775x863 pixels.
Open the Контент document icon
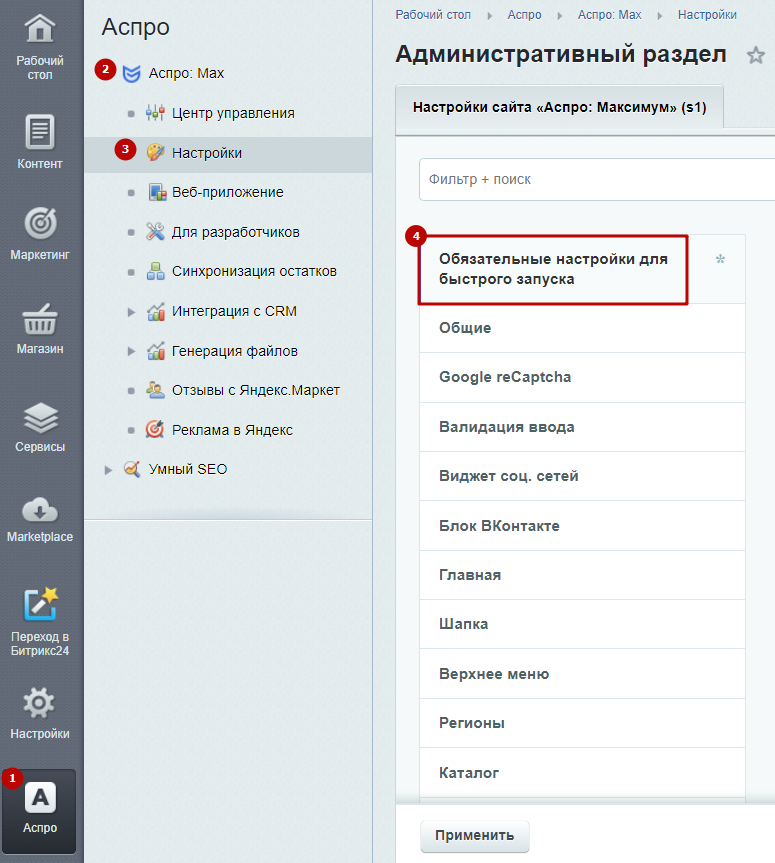(40, 132)
